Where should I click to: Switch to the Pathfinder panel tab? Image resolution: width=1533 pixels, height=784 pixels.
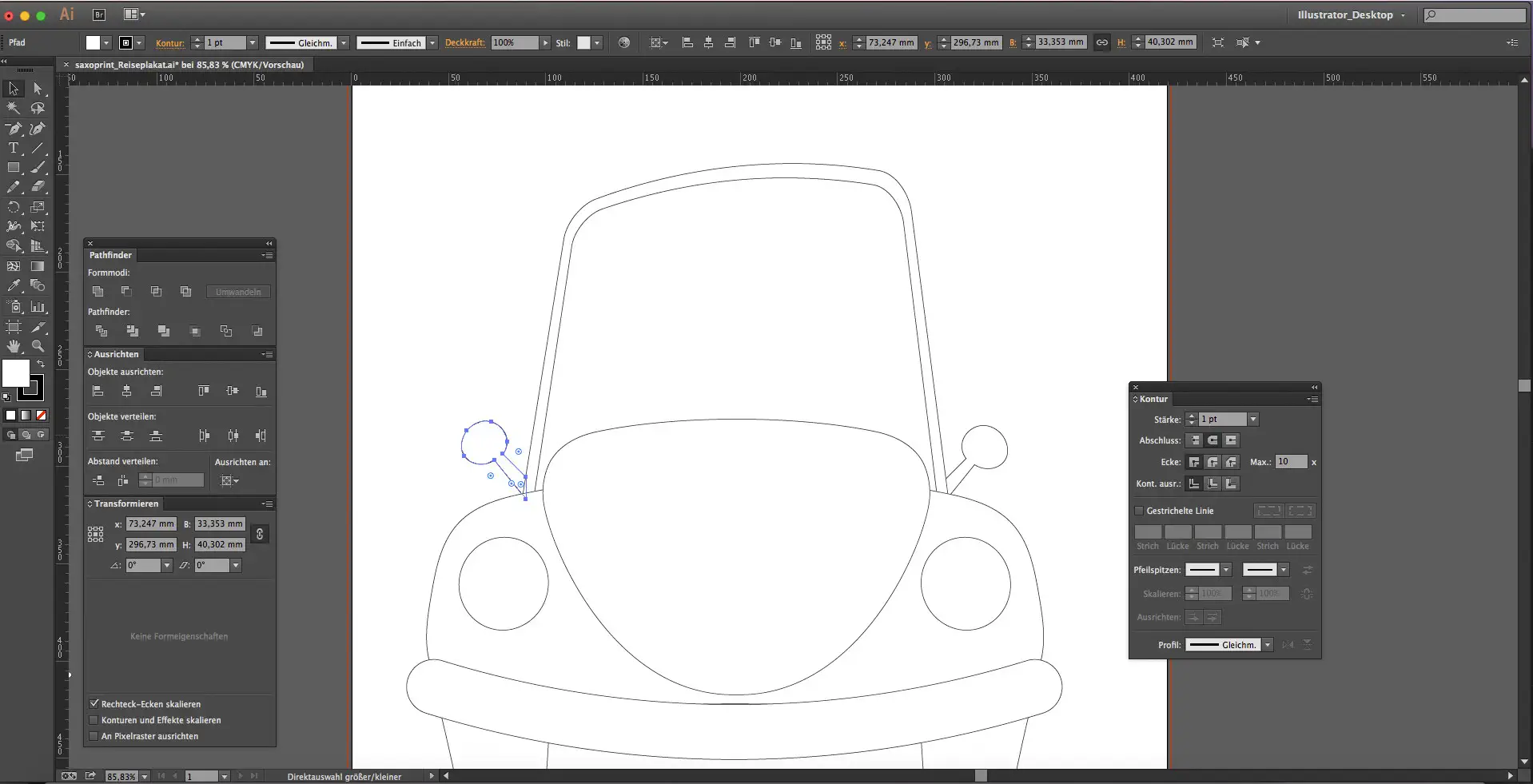point(110,255)
